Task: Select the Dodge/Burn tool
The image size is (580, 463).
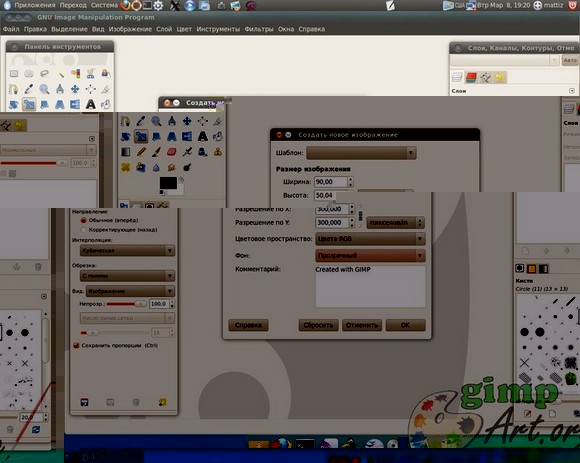Action: click(187, 168)
